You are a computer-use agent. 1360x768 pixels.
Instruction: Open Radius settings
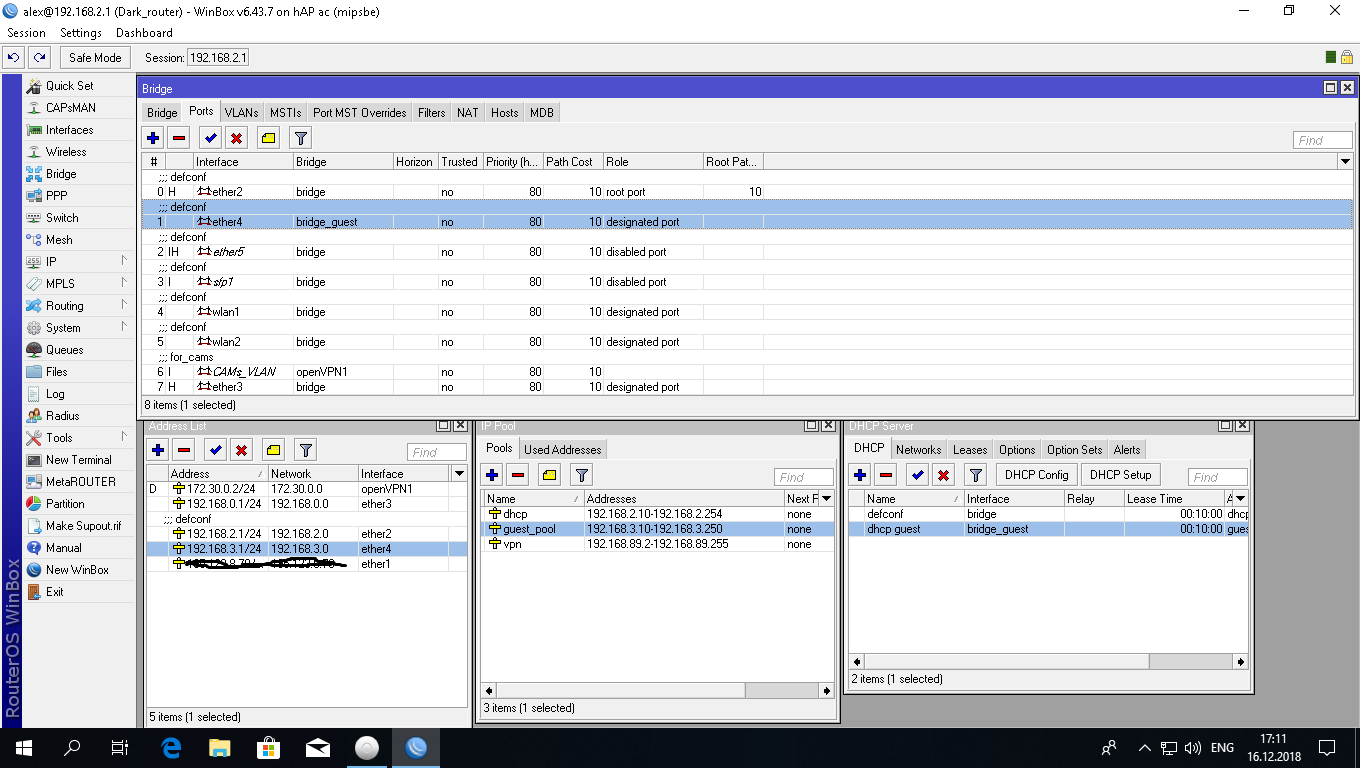pos(62,416)
